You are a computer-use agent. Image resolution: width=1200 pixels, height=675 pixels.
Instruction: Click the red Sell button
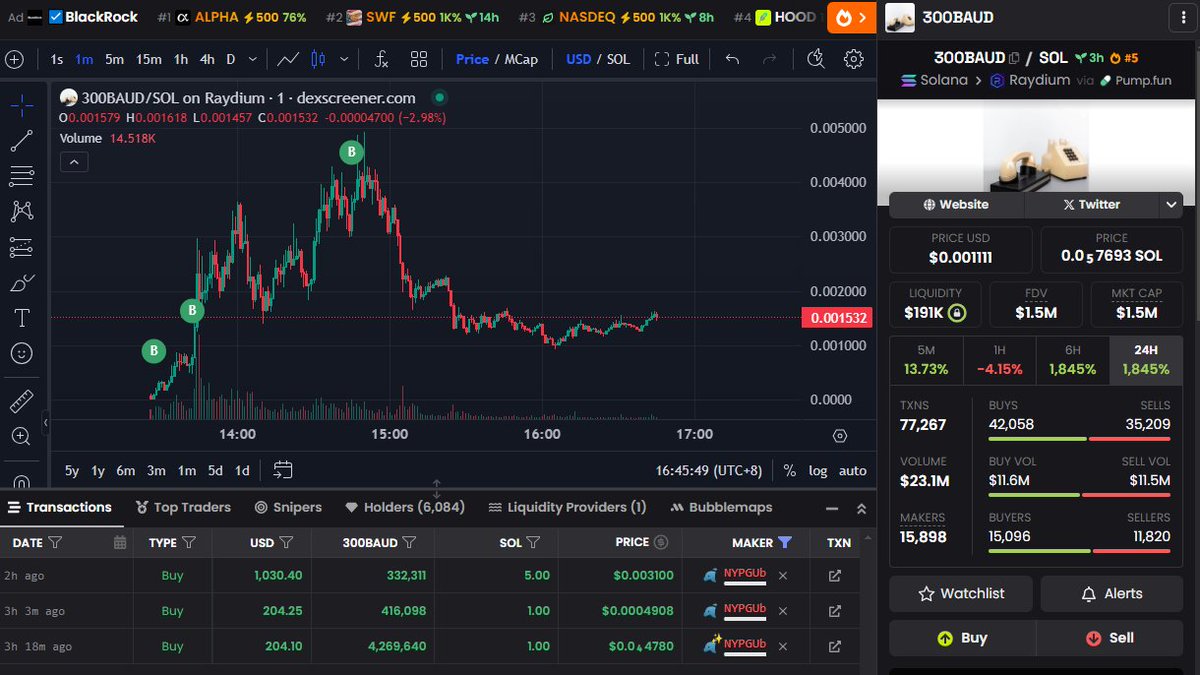click(1110, 638)
